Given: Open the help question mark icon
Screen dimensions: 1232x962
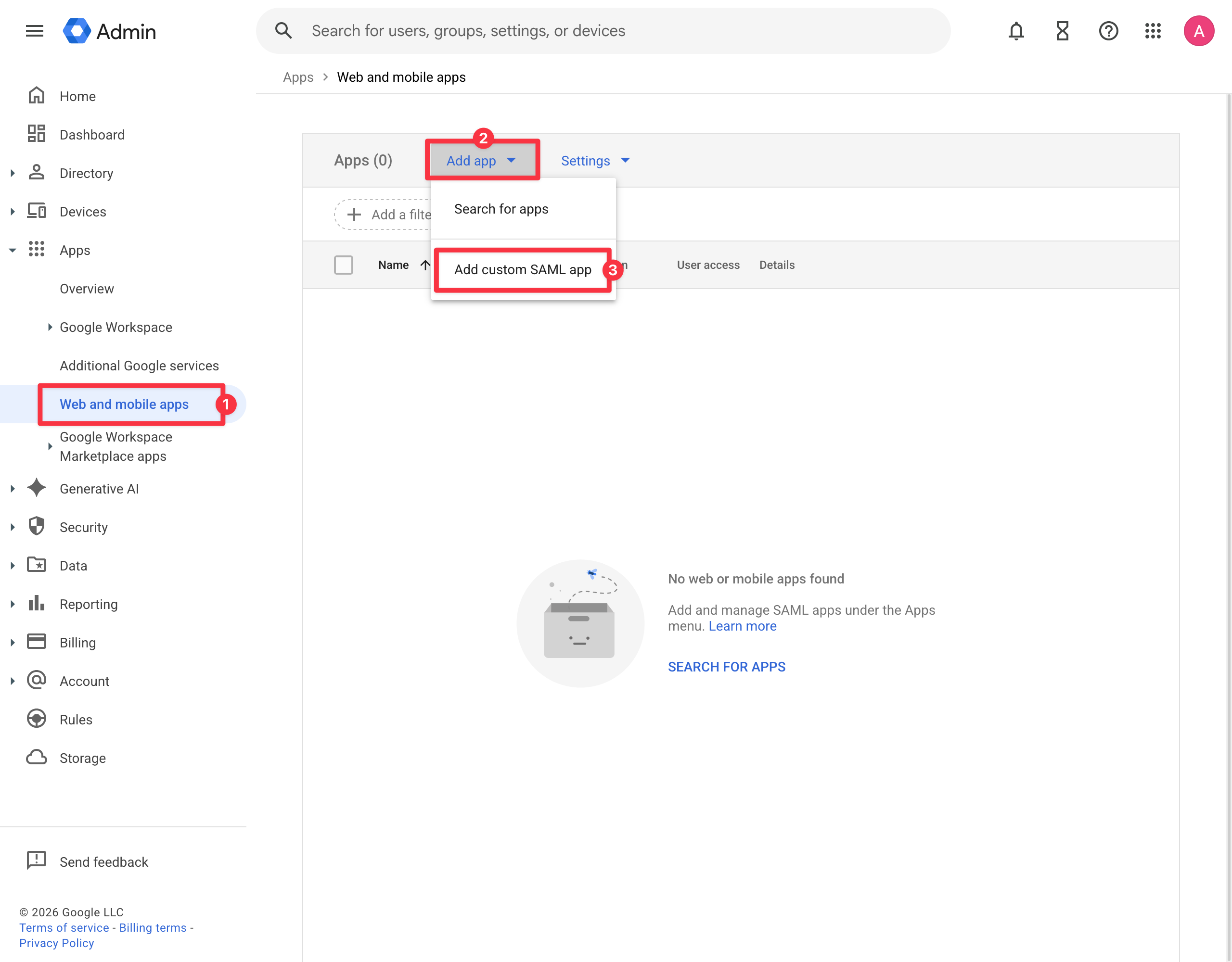Looking at the screenshot, I should tap(1108, 31).
